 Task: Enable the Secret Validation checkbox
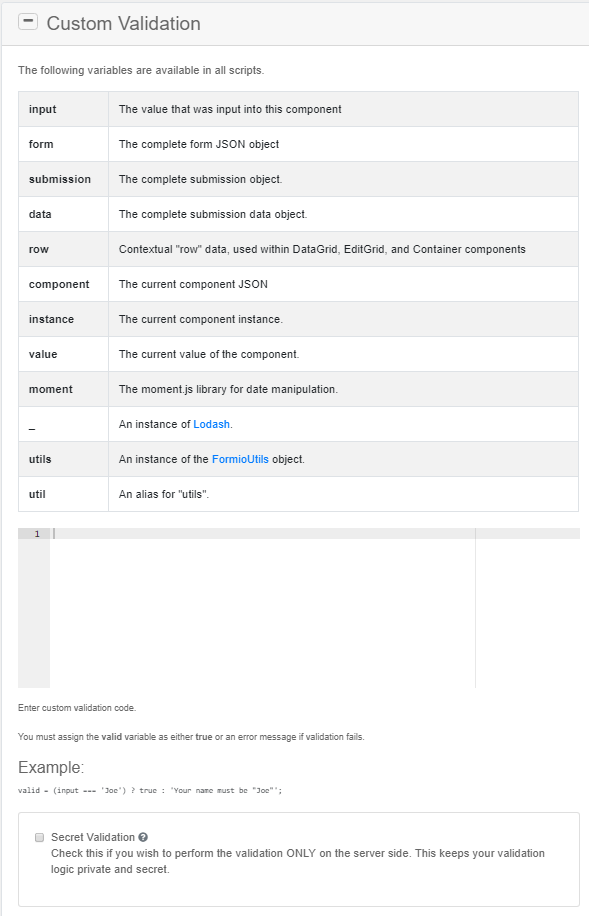38,837
